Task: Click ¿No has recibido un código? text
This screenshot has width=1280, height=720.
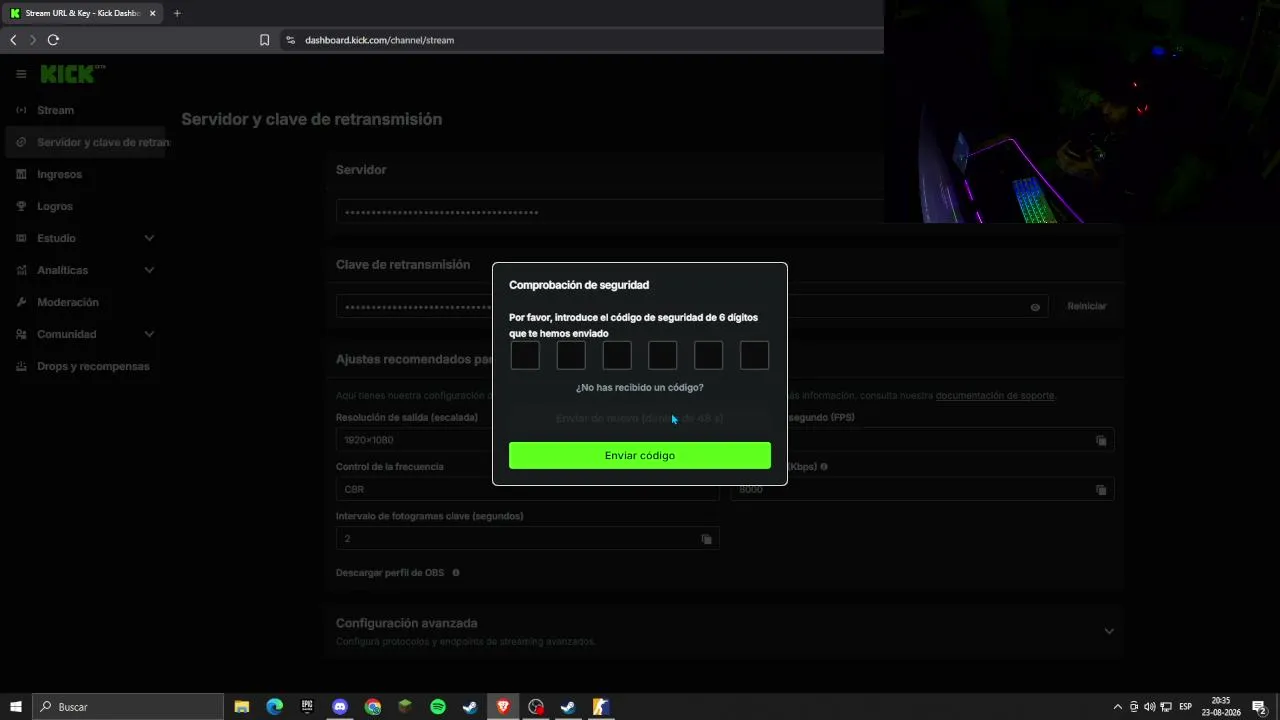Action: point(640,387)
